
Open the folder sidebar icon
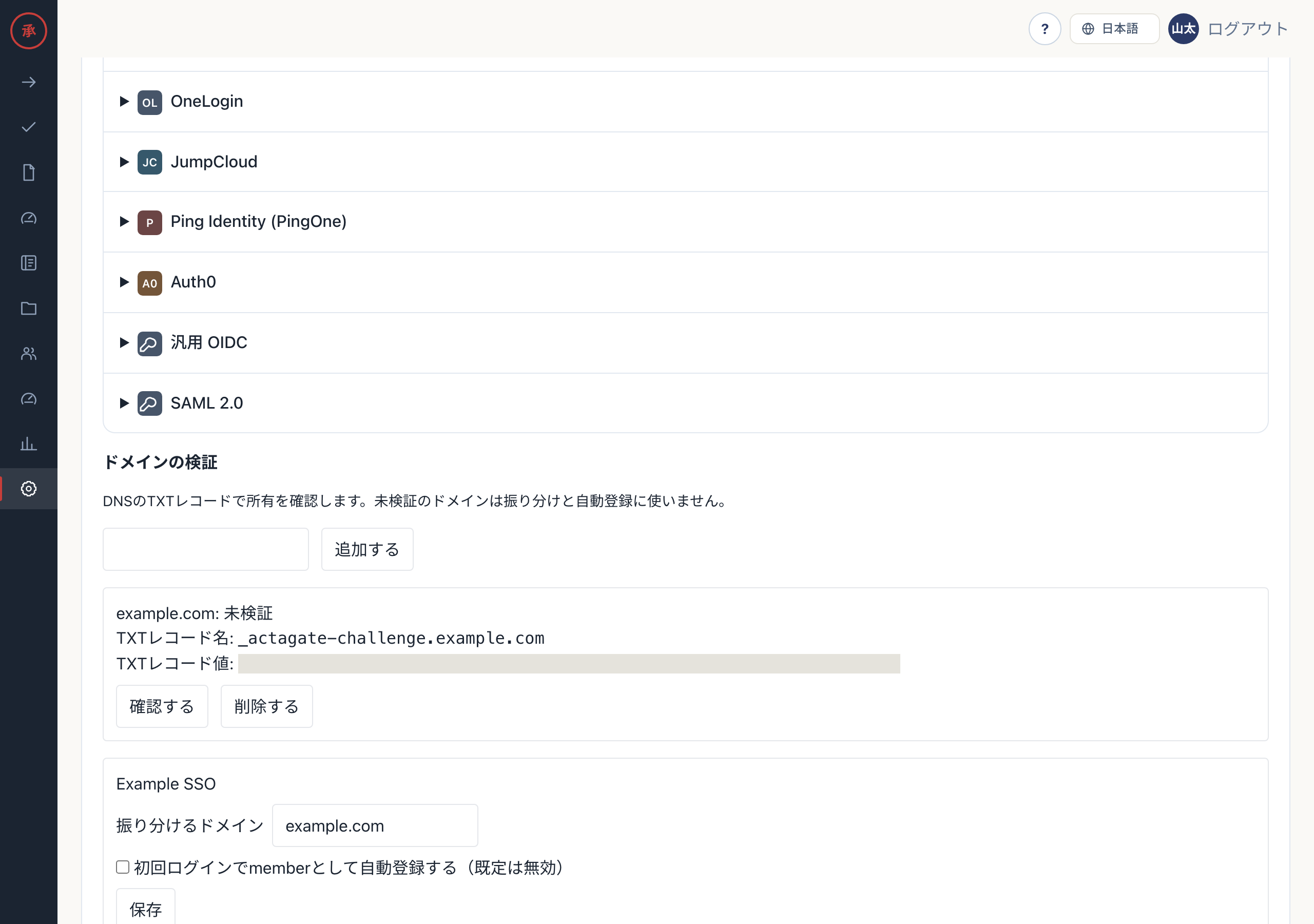[29, 308]
